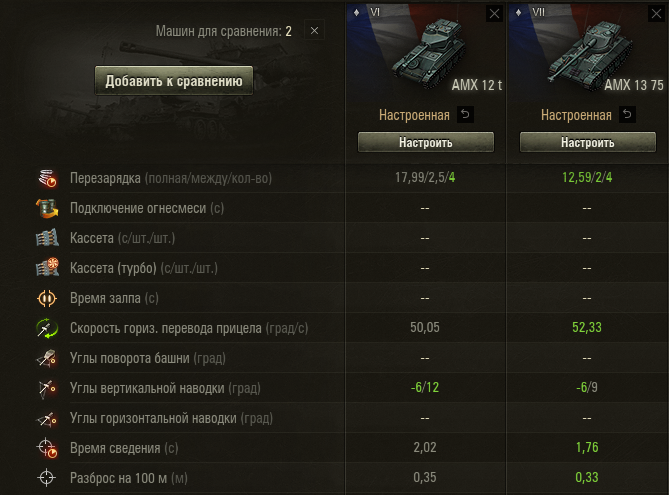
Task: Click the Углы вертикальной наводки icon
Action: (x=47, y=388)
